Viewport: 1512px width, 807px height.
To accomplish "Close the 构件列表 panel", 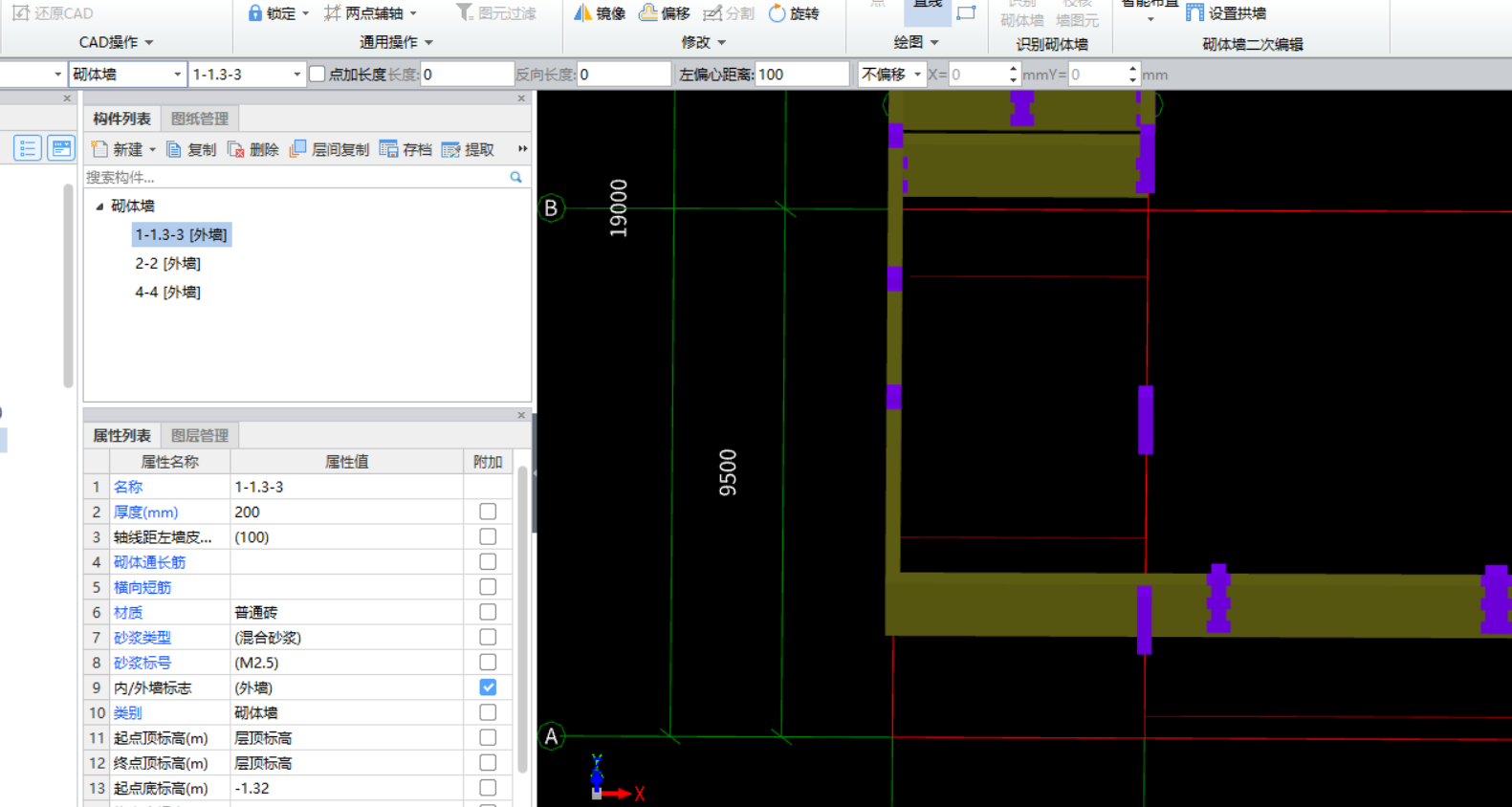I will (x=521, y=98).
